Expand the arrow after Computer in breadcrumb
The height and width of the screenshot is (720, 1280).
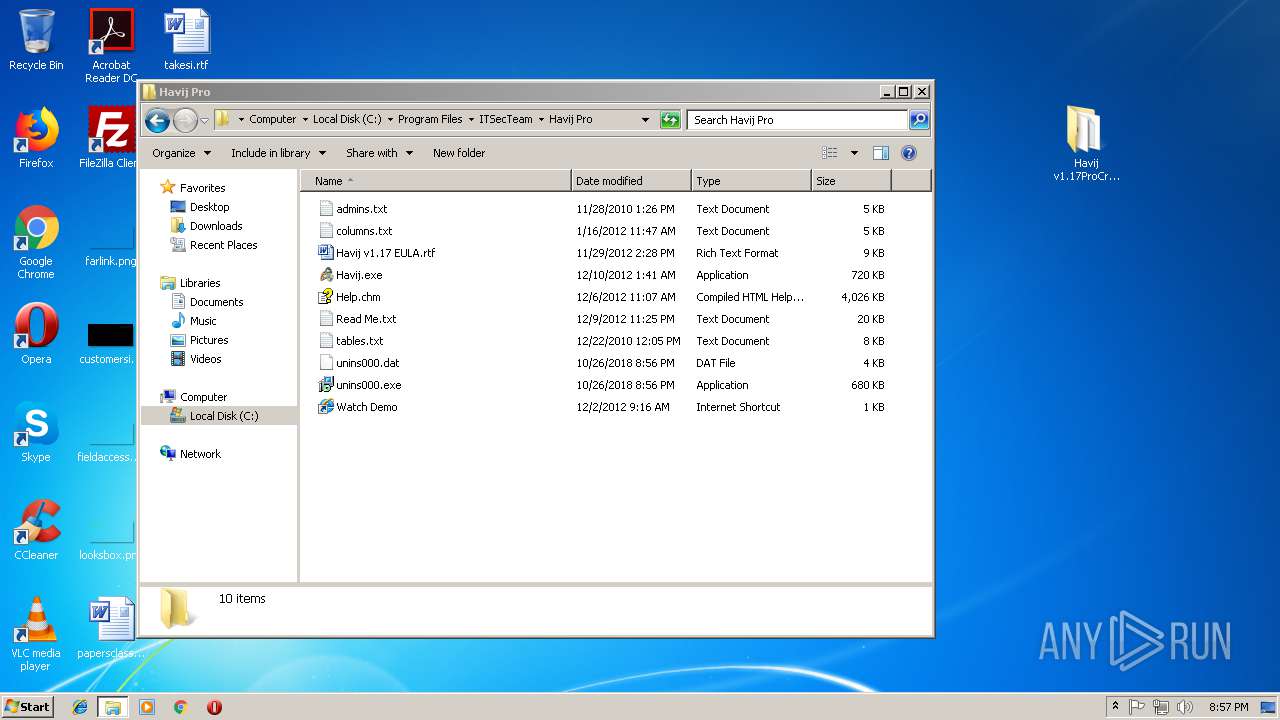[x=304, y=119]
